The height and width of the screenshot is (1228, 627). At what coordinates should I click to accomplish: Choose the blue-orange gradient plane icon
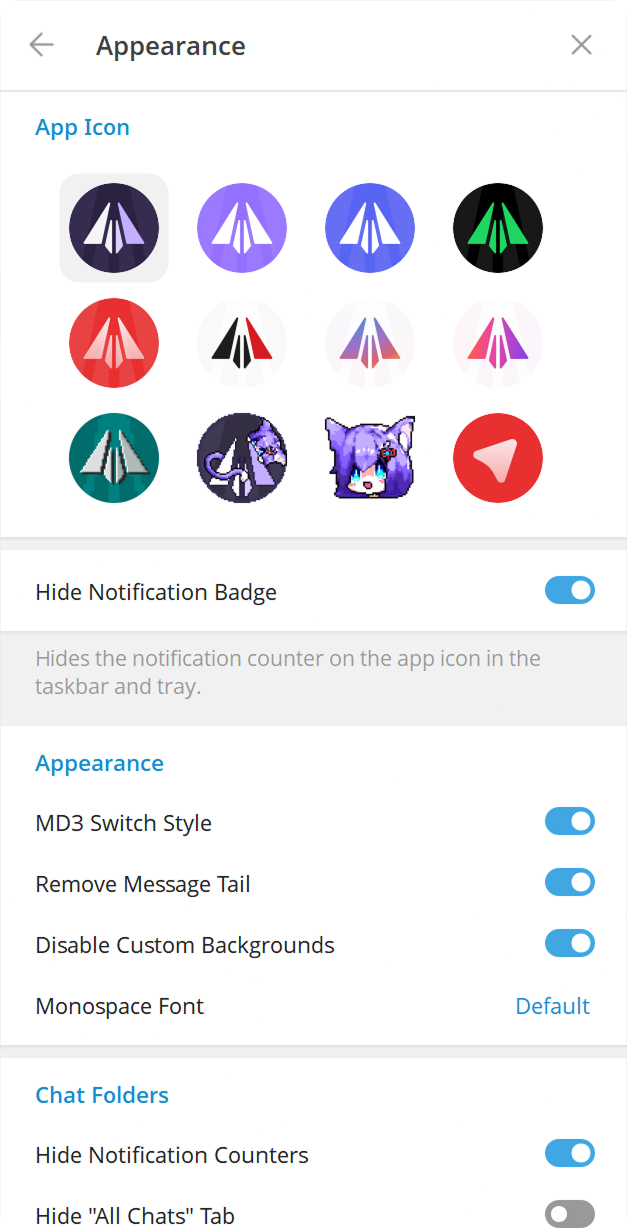(370, 343)
